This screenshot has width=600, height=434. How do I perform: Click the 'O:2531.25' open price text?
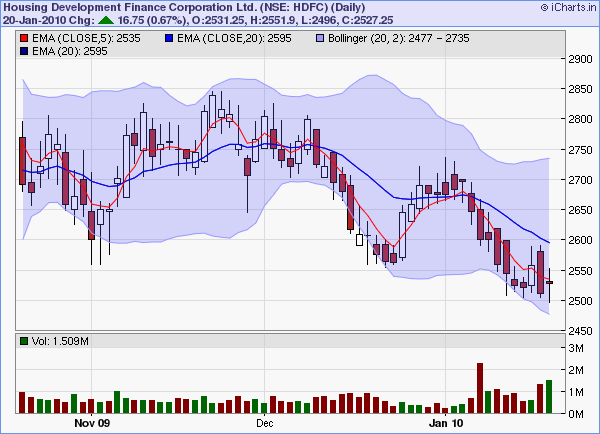[x=218, y=20]
